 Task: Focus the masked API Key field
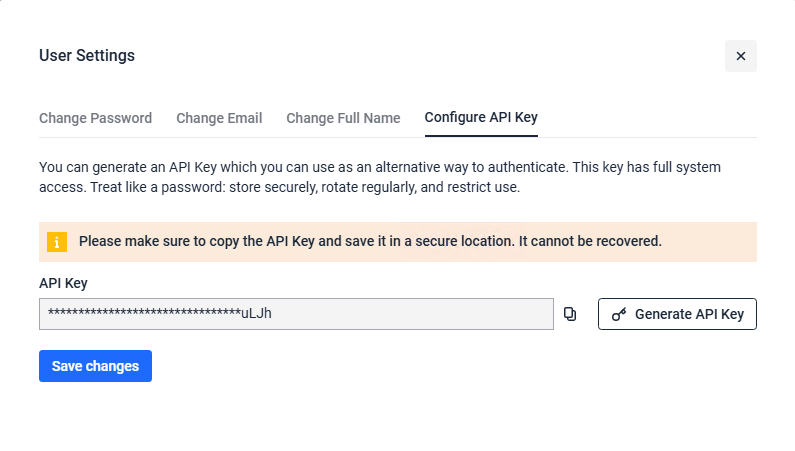point(400,314)
